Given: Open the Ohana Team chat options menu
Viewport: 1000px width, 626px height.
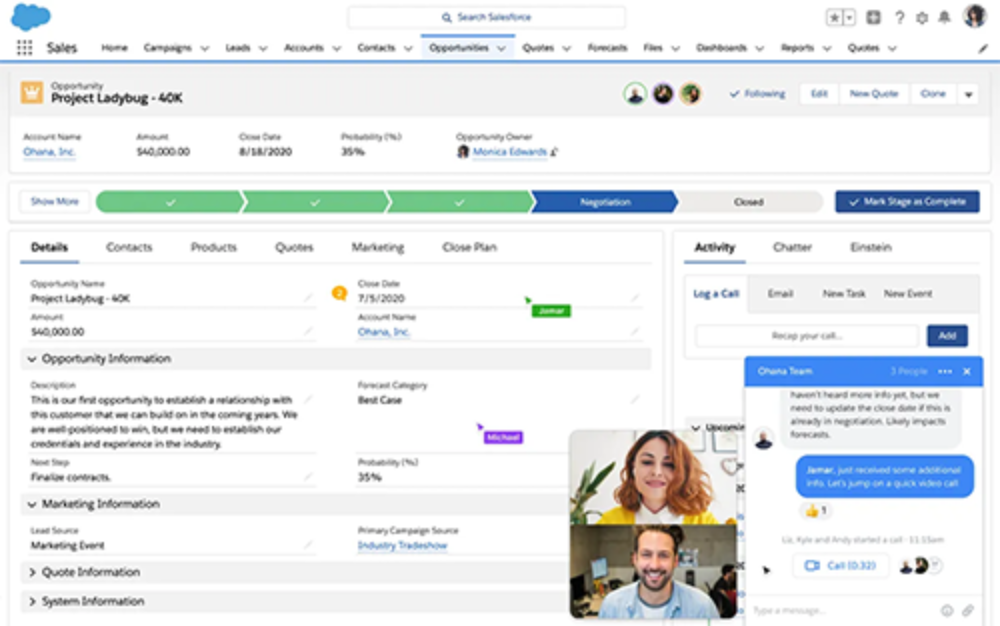Looking at the screenshot, I should (945, 371).
